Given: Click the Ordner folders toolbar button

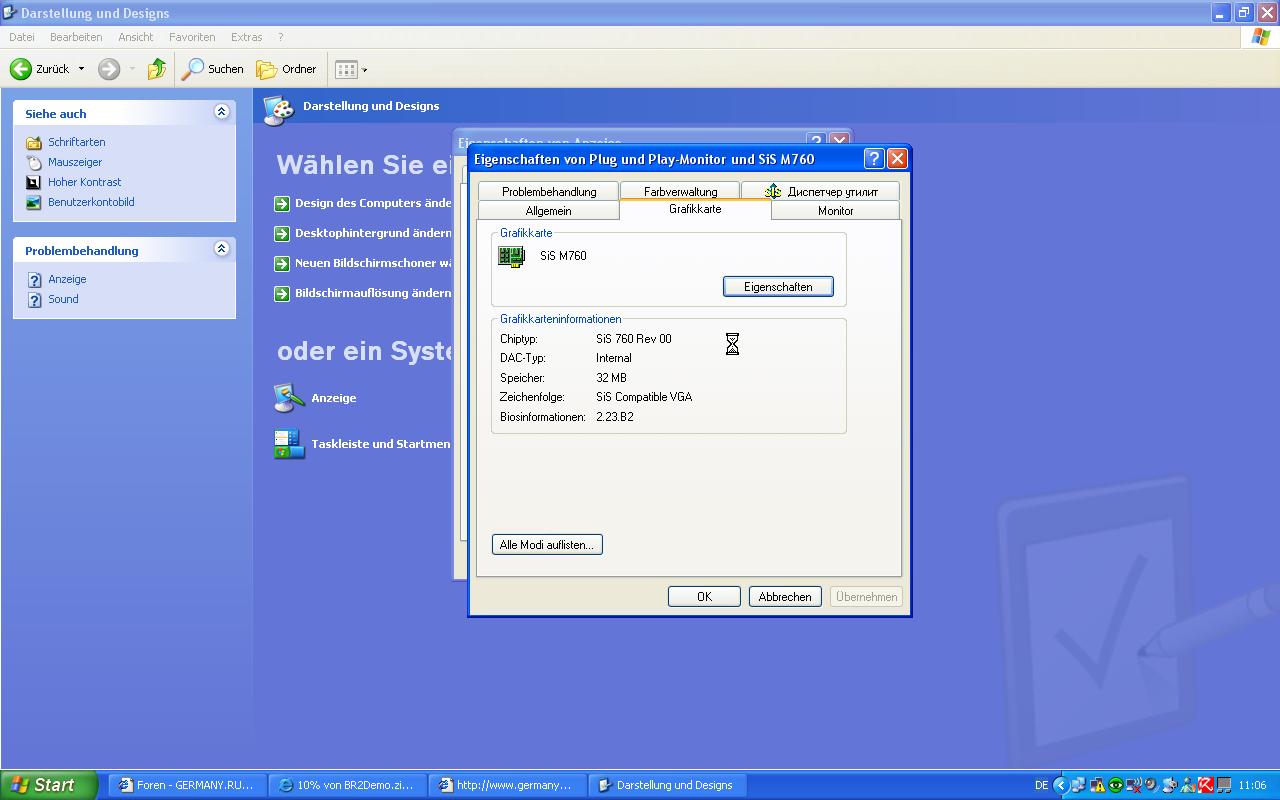Looking at the screenshot, I should tap(286, 69).
